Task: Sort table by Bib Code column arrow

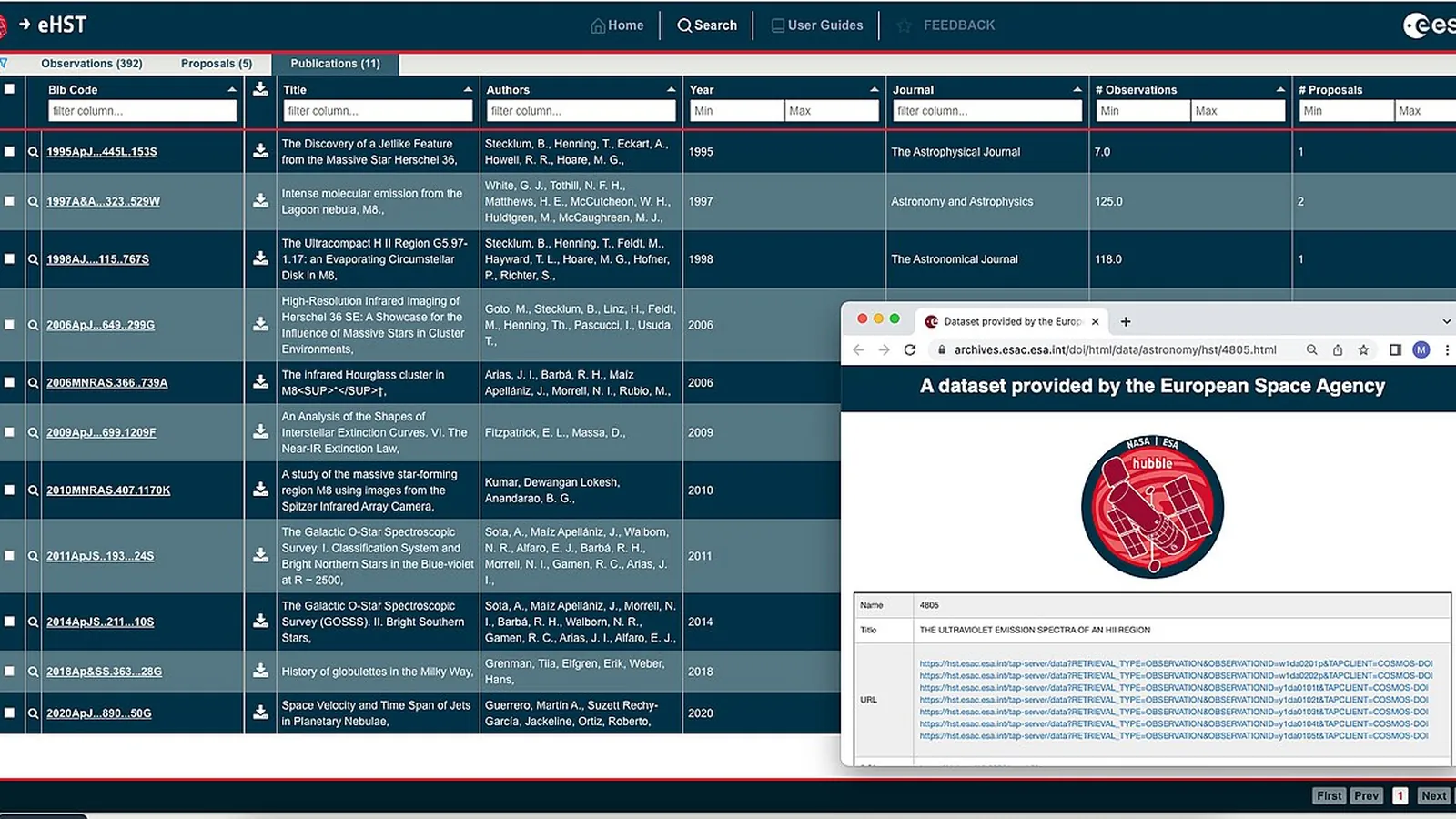Action: click(x=231, y=90)
